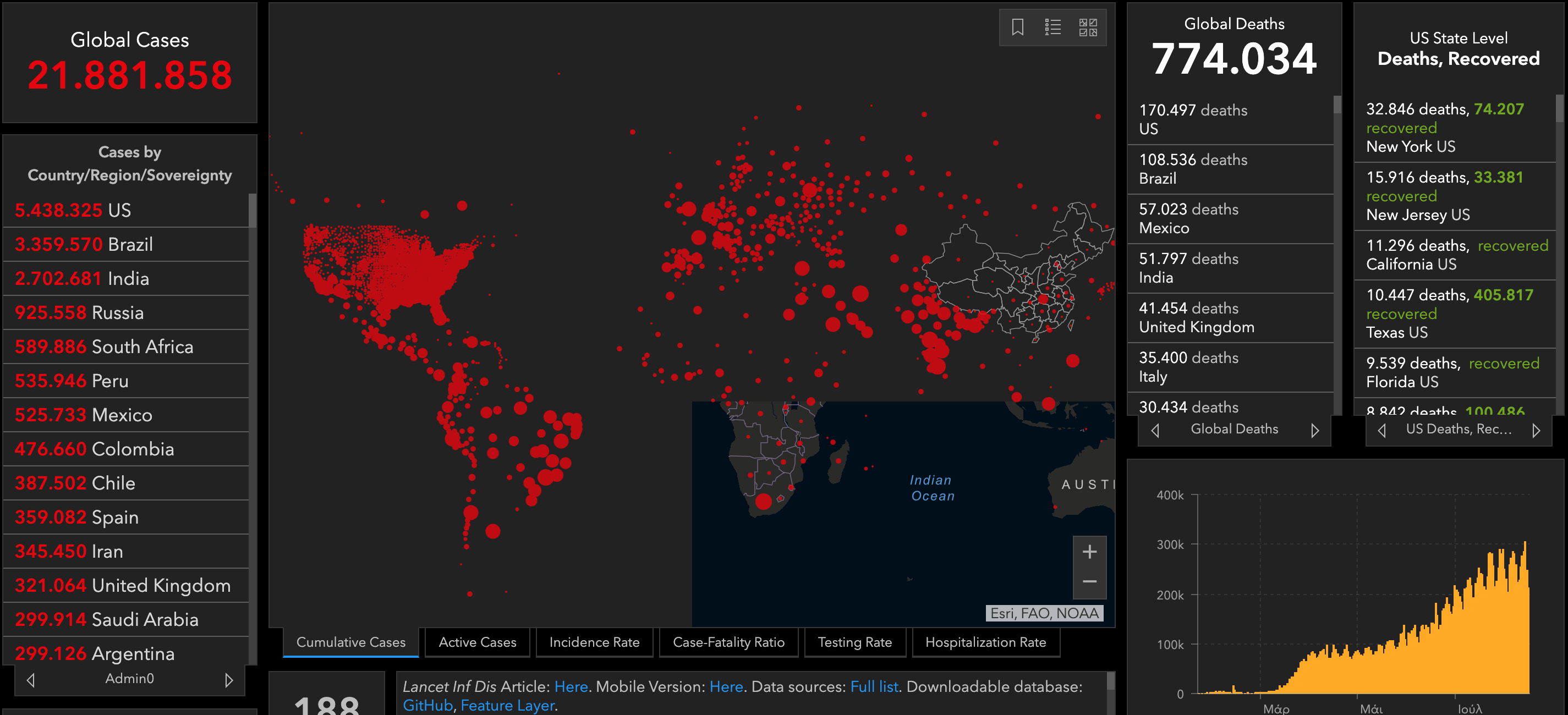
Task: Select the Case-Fatality Ratio tab
Action: coord(728,642)
